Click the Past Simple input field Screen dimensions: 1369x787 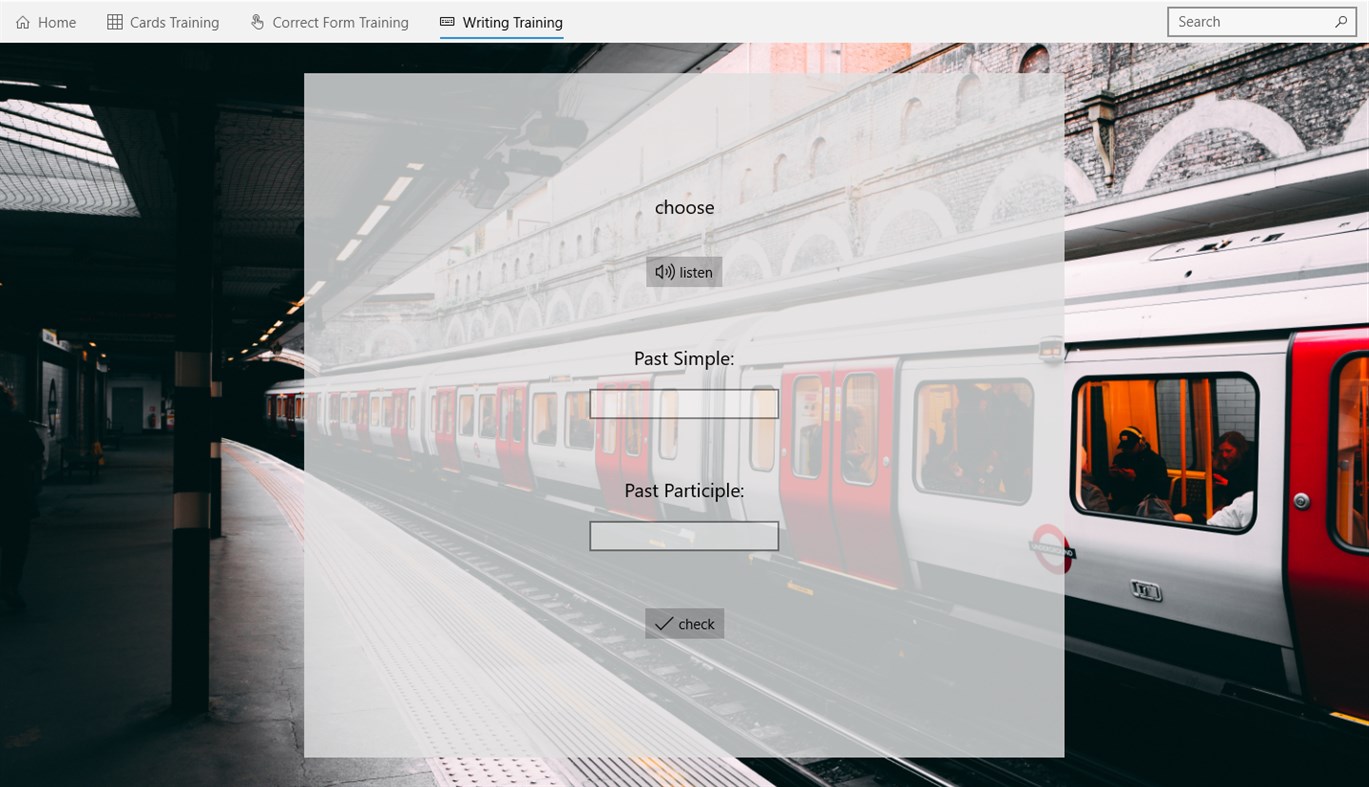(x=684, y=404)
